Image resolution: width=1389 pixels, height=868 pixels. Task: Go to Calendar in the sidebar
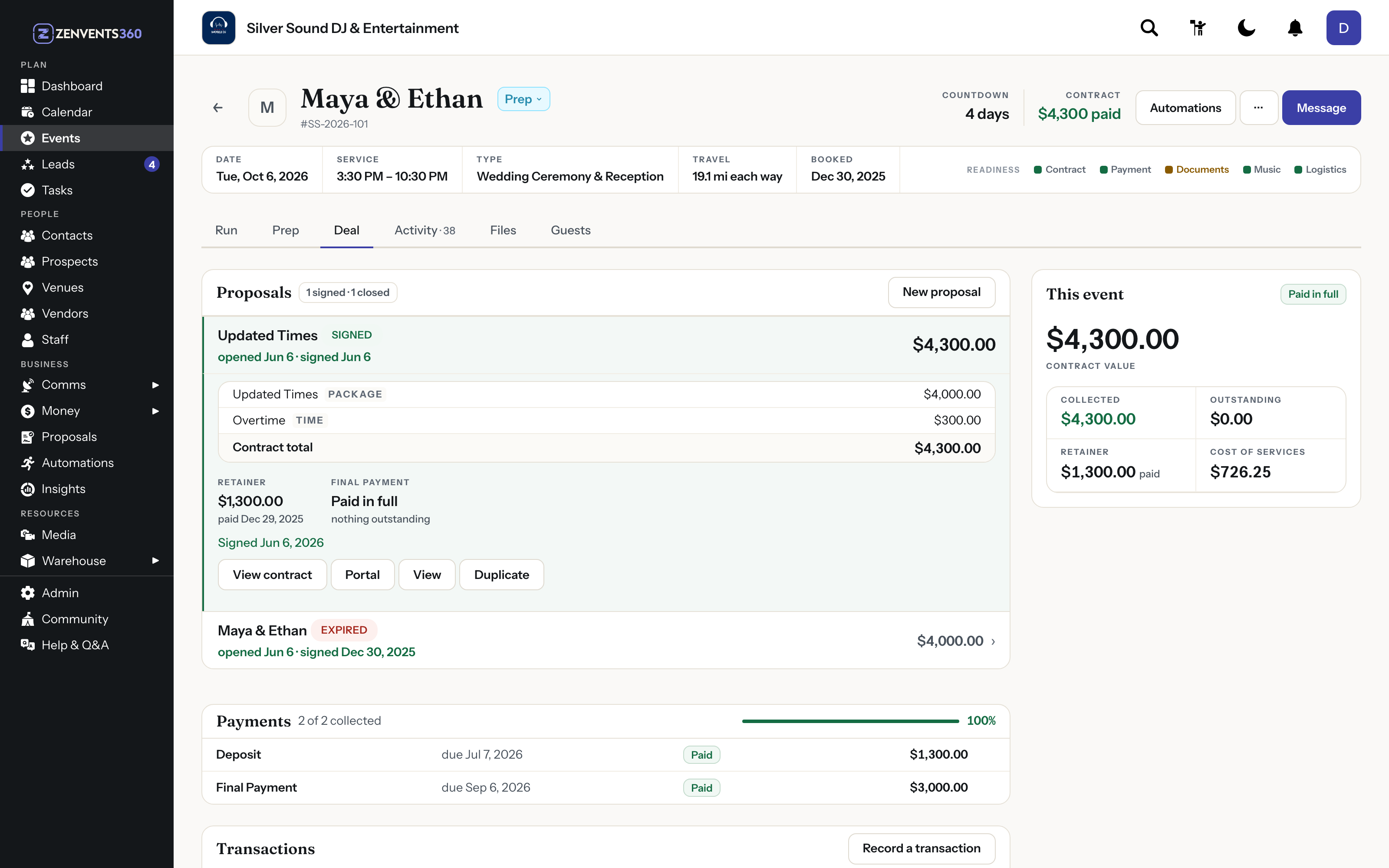tap(87, 112)
